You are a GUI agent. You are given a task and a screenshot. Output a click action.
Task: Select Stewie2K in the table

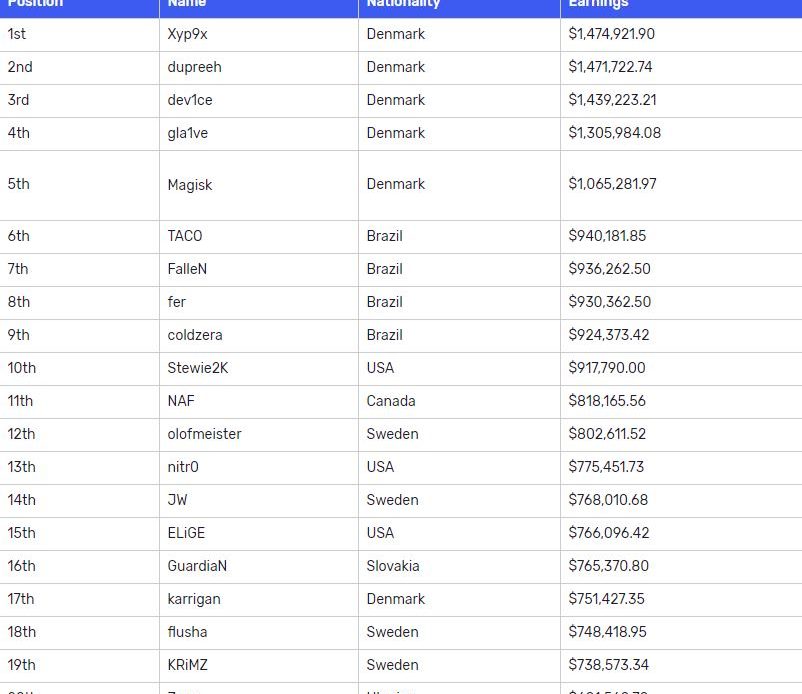click(198, 368)
